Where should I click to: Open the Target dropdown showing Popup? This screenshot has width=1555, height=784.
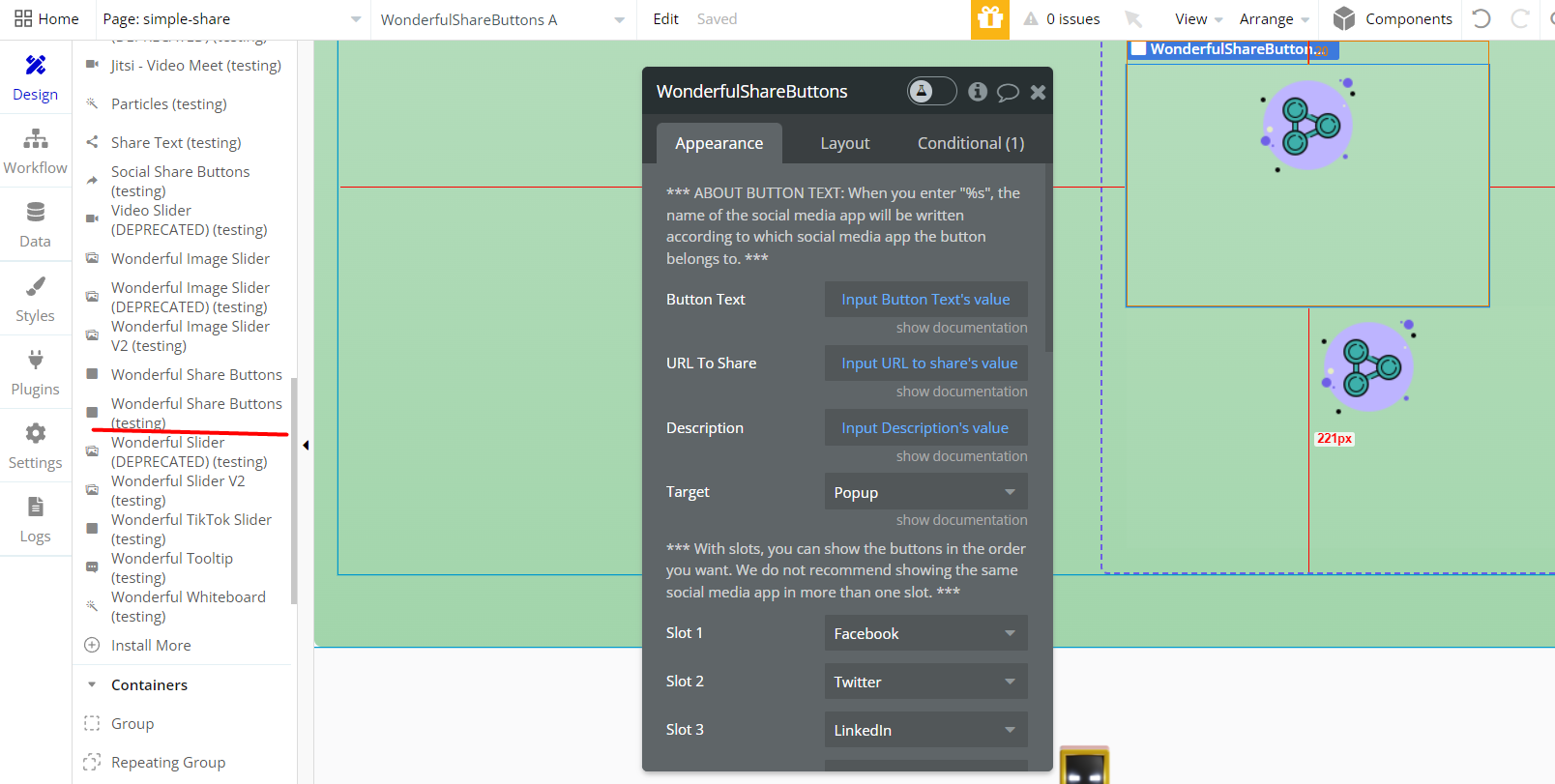coord(925,492)
